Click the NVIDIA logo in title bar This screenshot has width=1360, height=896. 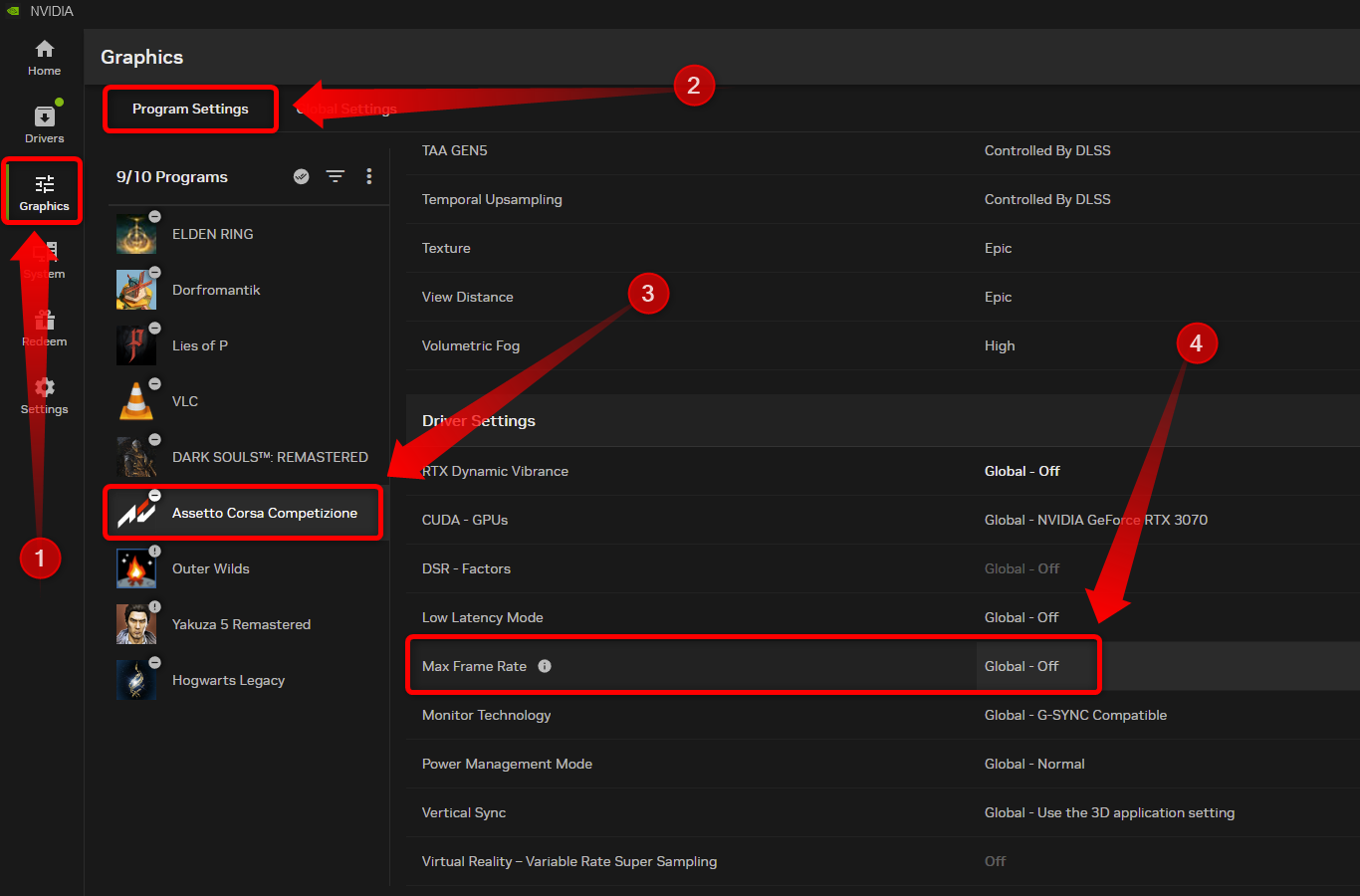(13, 11)
